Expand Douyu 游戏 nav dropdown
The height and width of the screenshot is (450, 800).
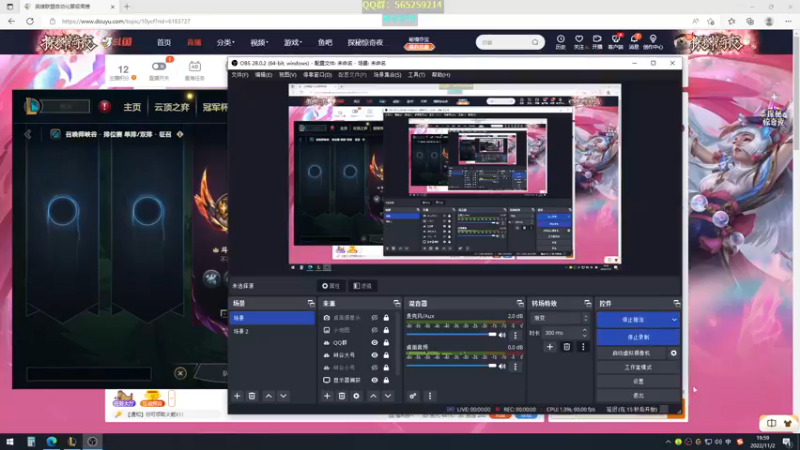point(293,42)
